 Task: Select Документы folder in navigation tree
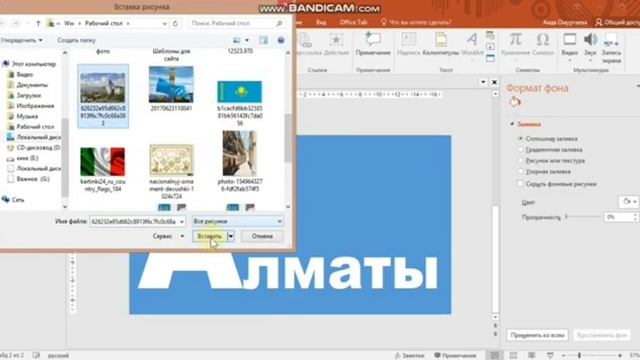[x=32, y=85]
